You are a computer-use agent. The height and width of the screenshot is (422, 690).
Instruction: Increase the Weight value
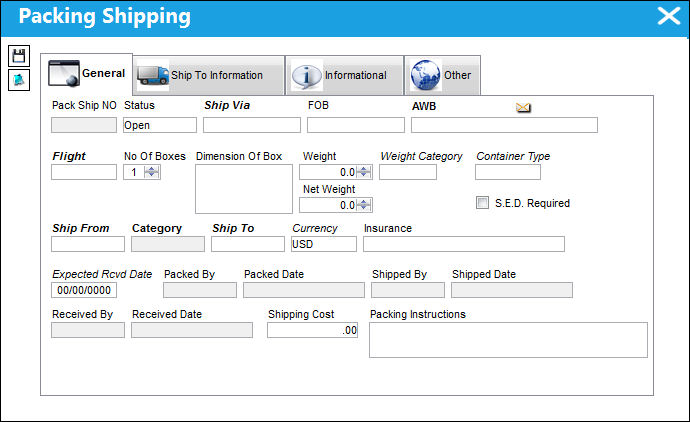tap(363, 169)
